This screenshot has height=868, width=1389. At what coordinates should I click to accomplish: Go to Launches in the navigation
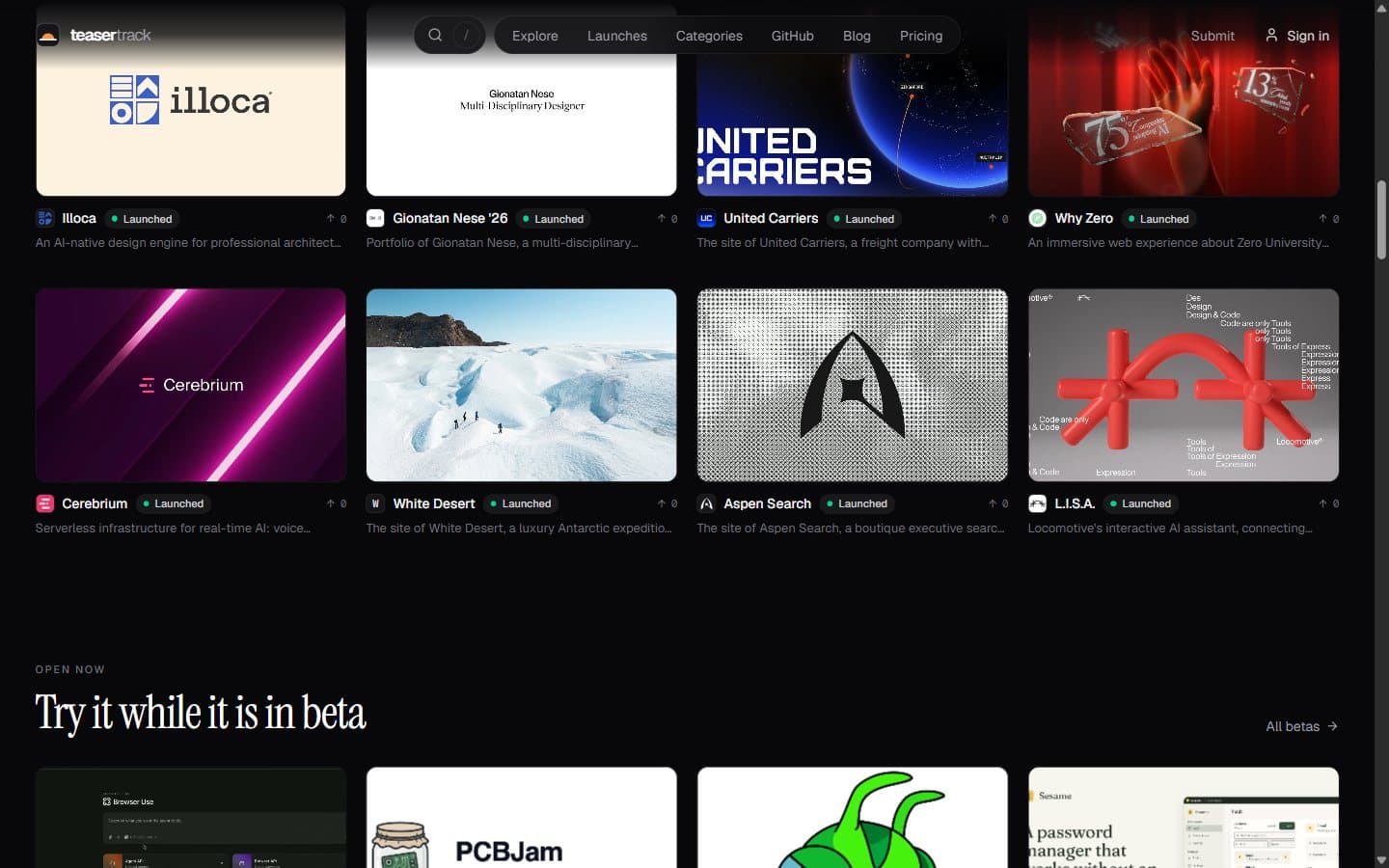pos(617,36)
